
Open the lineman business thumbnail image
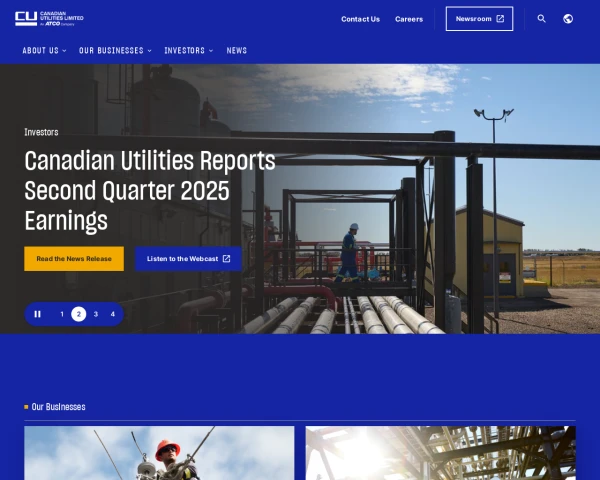point(159,453)
